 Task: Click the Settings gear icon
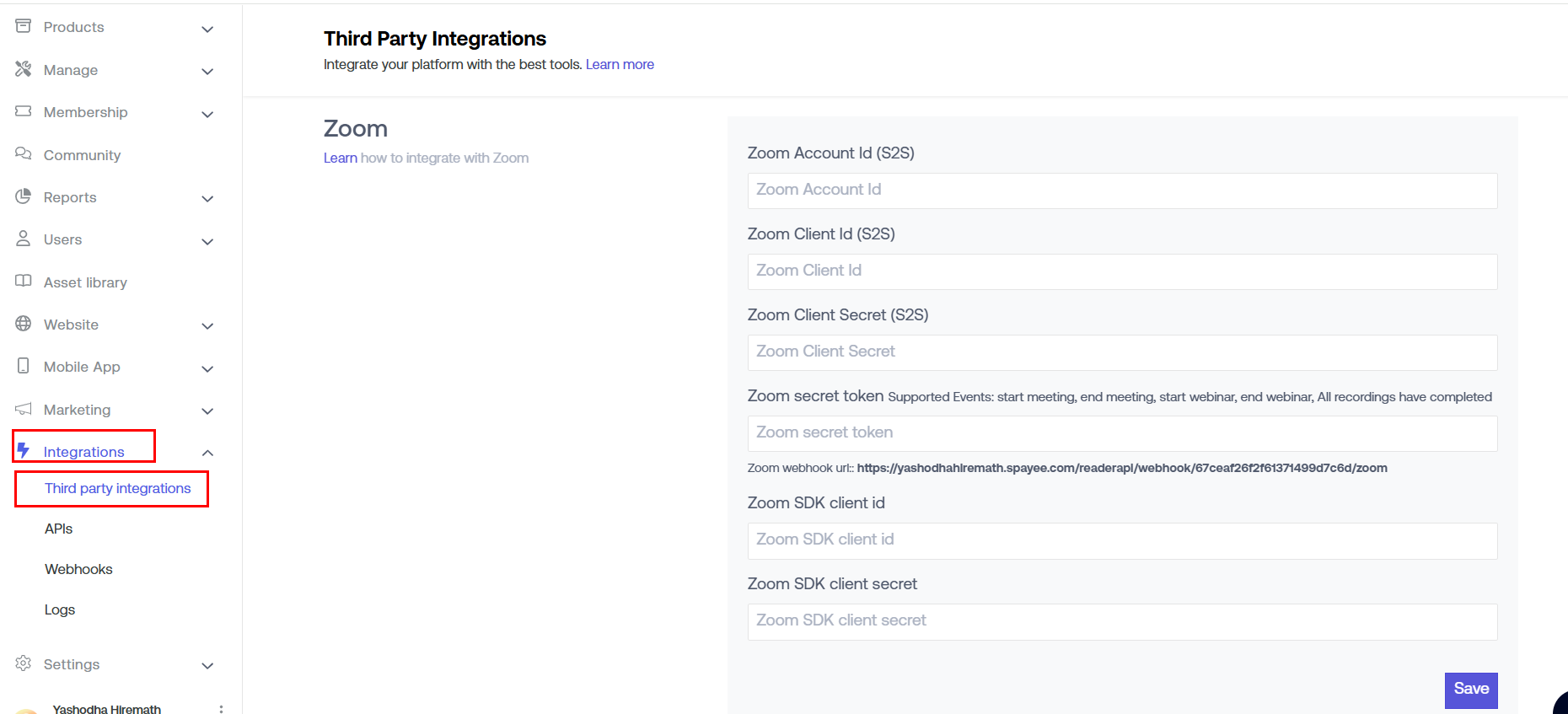pos(24,663)
